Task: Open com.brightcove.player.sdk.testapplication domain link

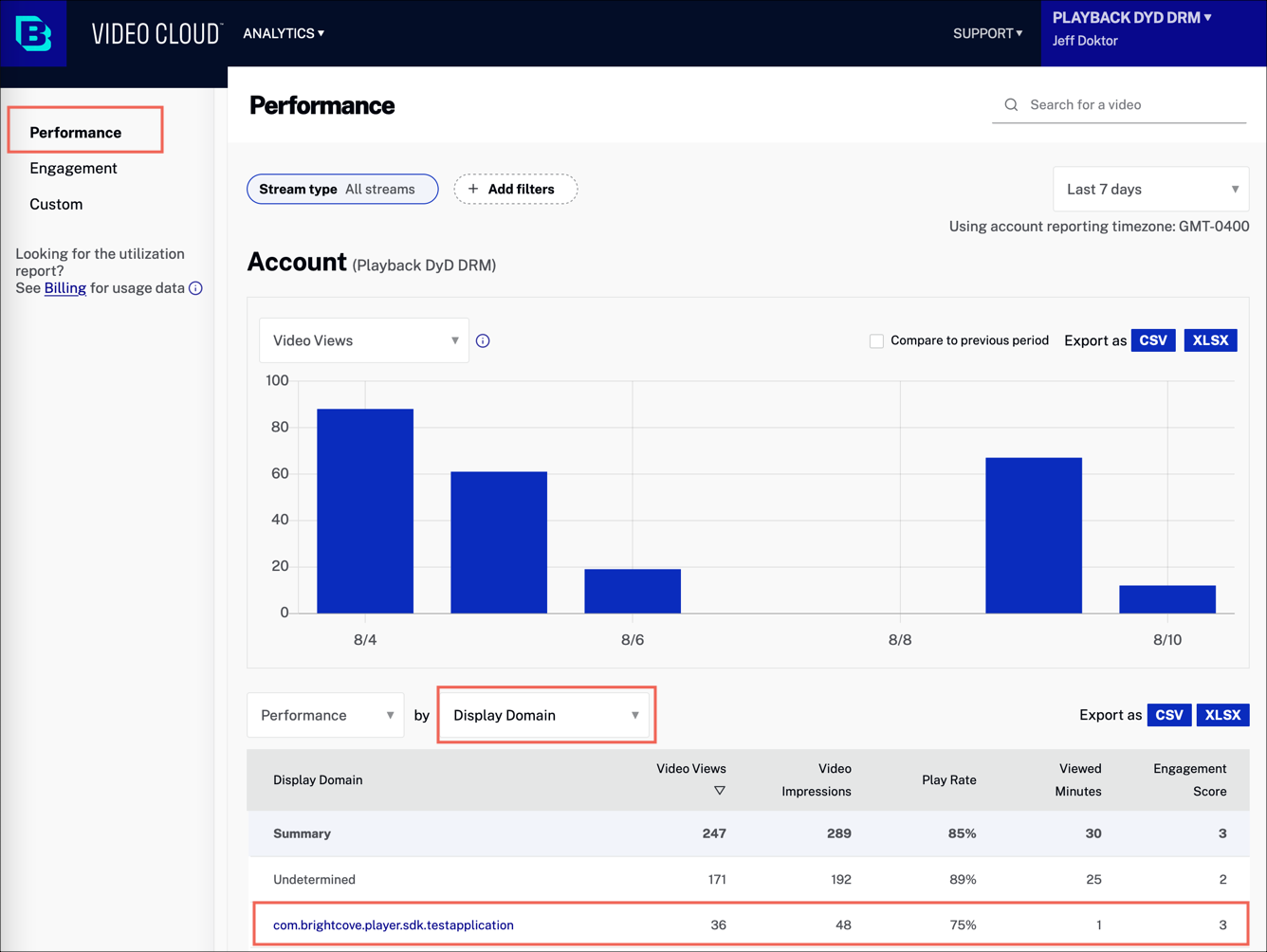Action: pos(393,925)
